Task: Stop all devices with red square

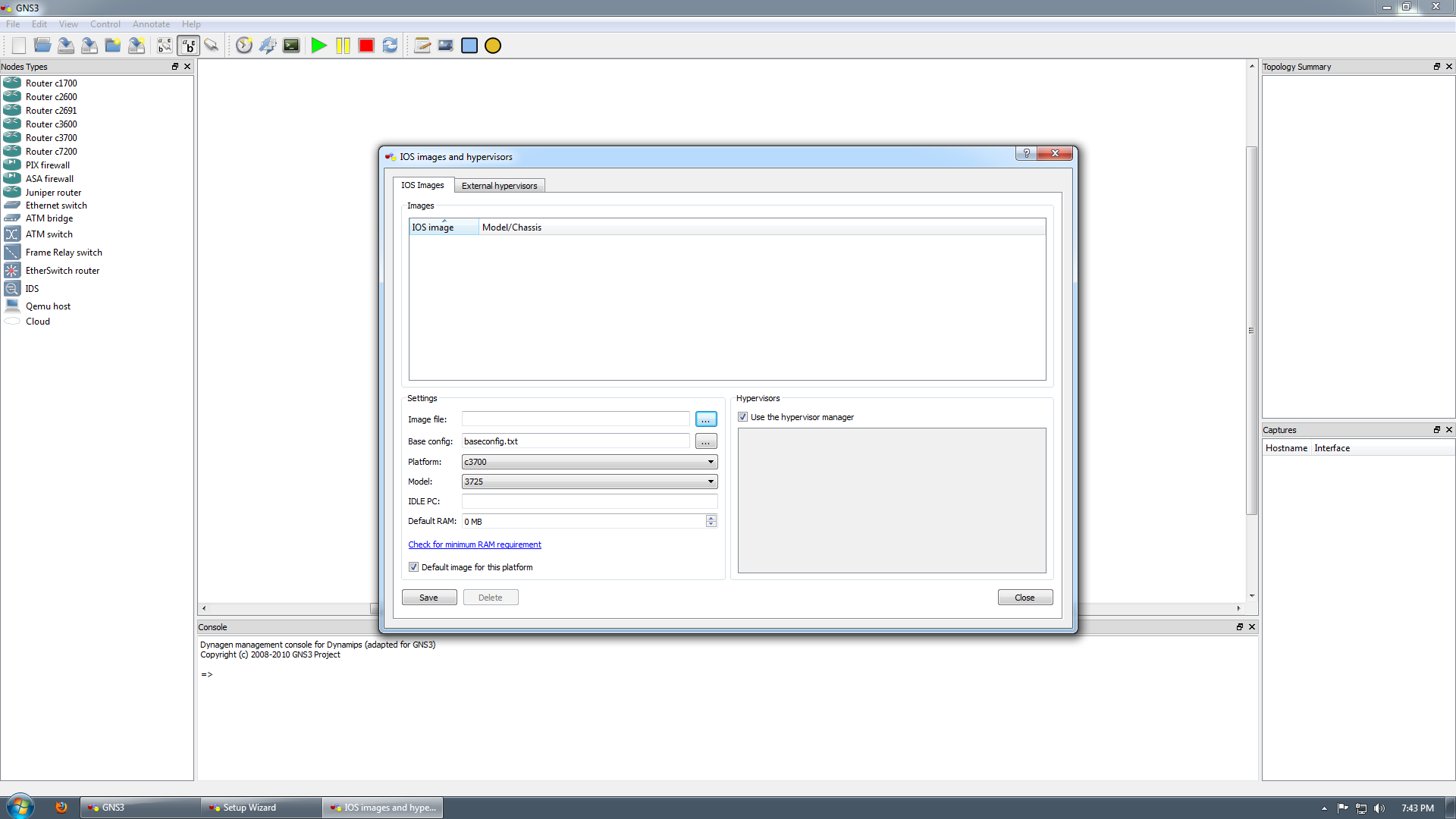Action: coord(366,45)
